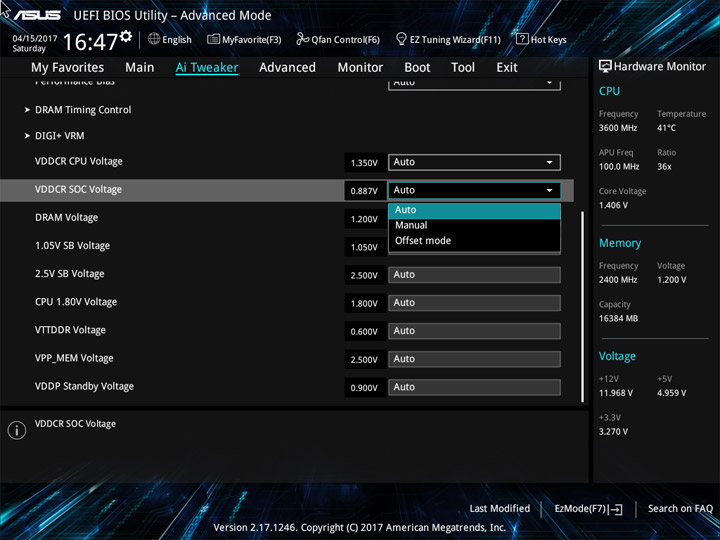Click the 1.350V value box

[x=365, y=163]
